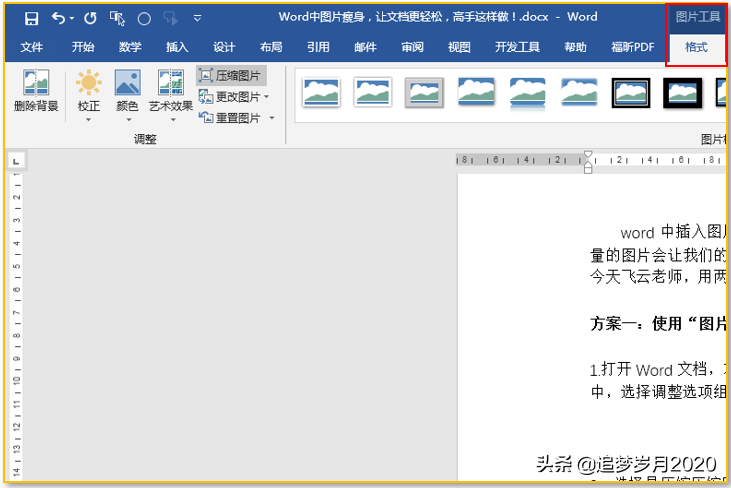Open Customize Quick Access Toolbar dropdown
This screenshot has width=731, height=488.
tap(197, 19)
